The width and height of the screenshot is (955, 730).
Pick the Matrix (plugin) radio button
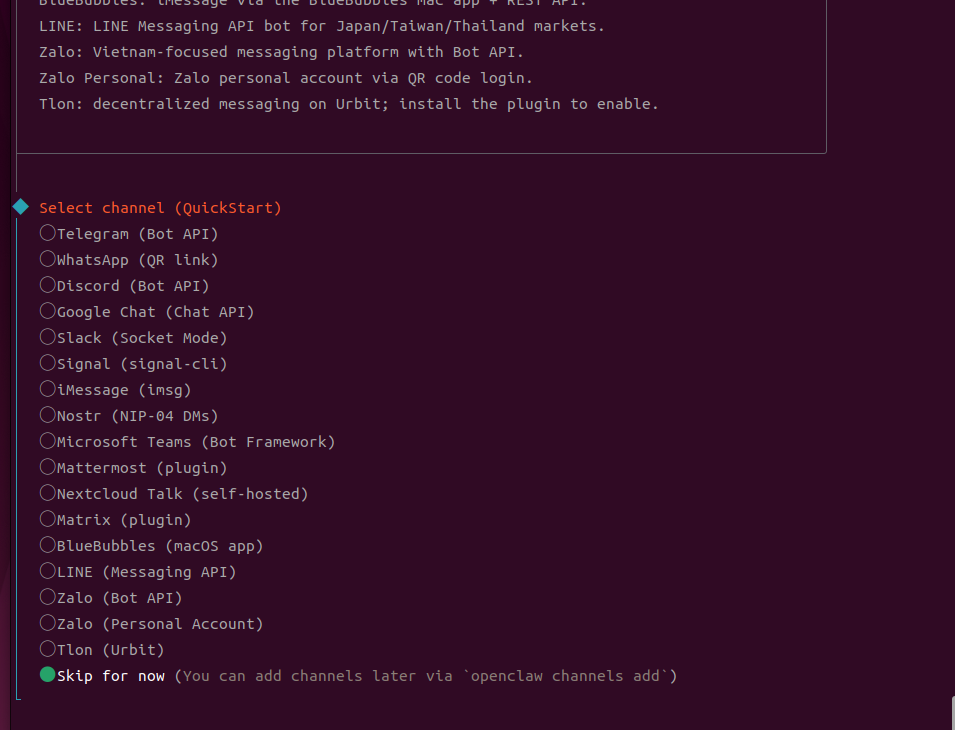point(48,519)
